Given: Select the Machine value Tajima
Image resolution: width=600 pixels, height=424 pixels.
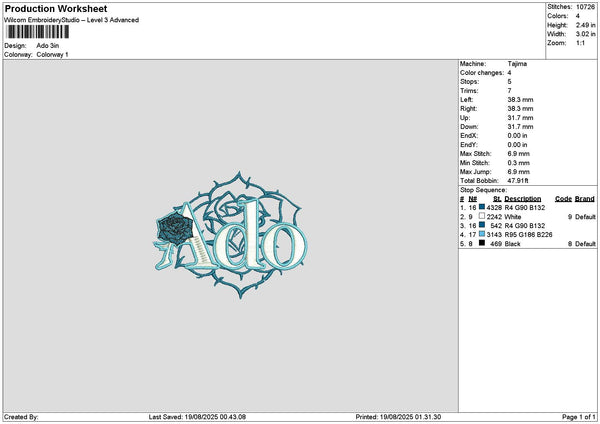Looking at the screenshot, I should pyautogui.click(x=517, y=64).
